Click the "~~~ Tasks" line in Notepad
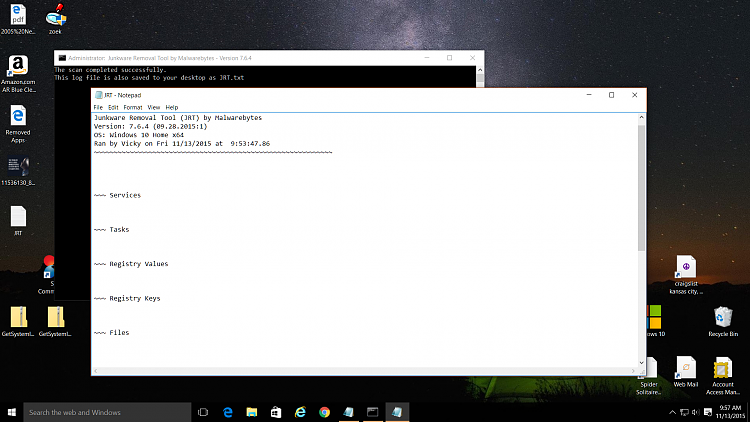 (111, 230)
